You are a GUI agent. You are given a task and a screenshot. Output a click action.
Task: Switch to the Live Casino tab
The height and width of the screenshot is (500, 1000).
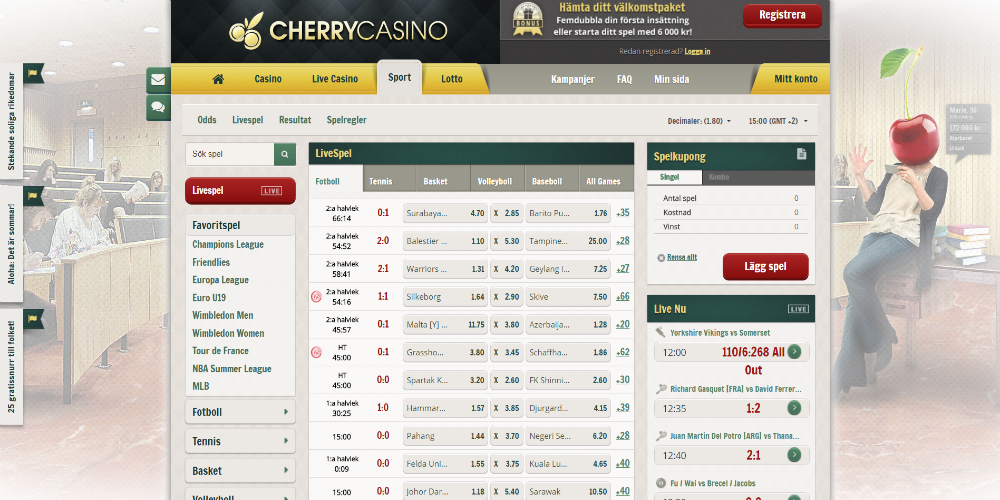click(335, 79)
